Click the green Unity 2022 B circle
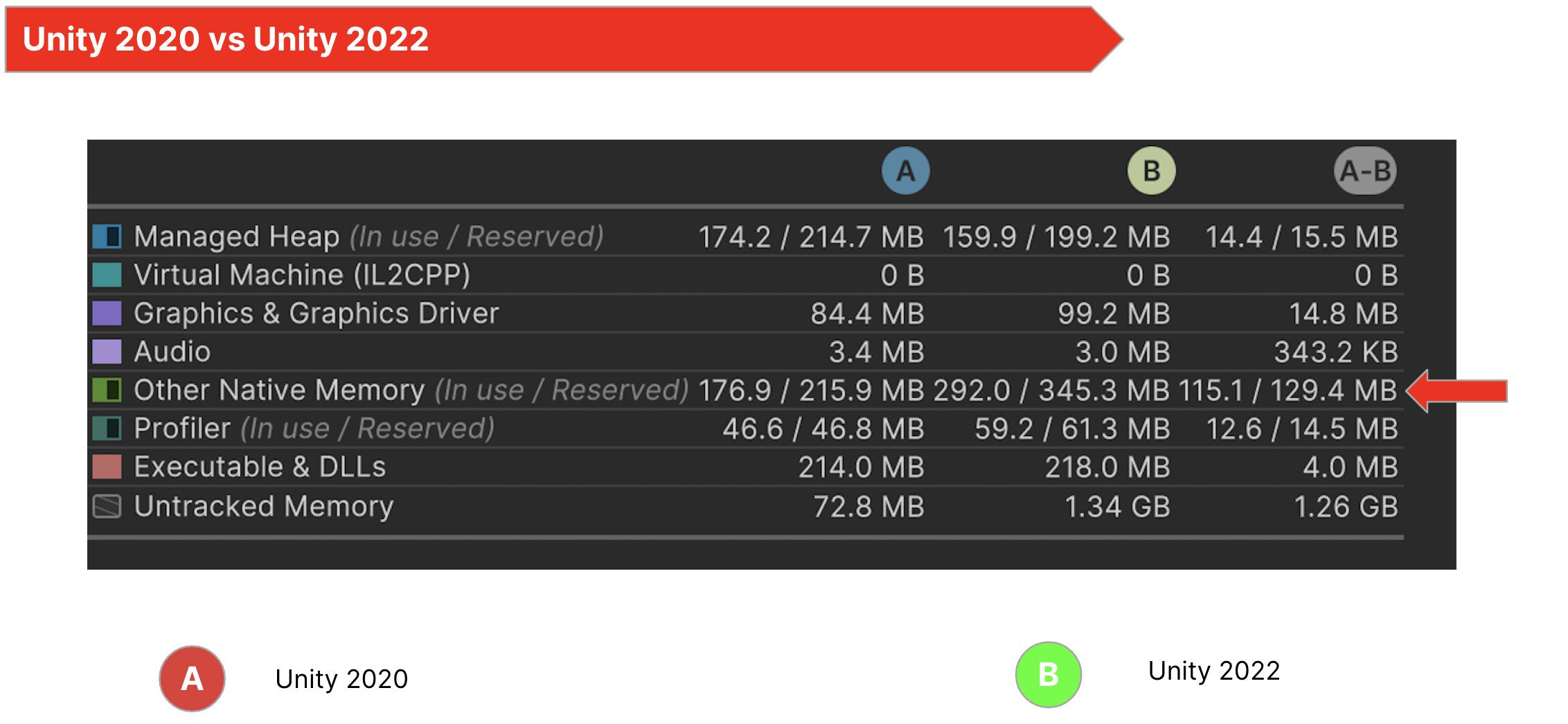 point(1049,674)
